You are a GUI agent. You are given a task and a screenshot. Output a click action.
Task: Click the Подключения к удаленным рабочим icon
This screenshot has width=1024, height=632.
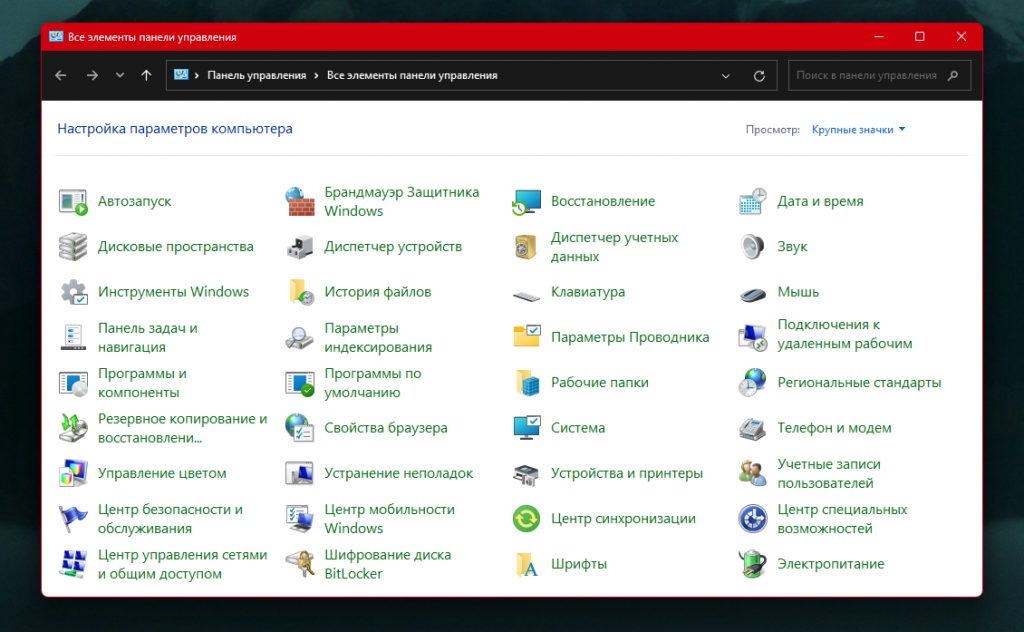[752, 337]
